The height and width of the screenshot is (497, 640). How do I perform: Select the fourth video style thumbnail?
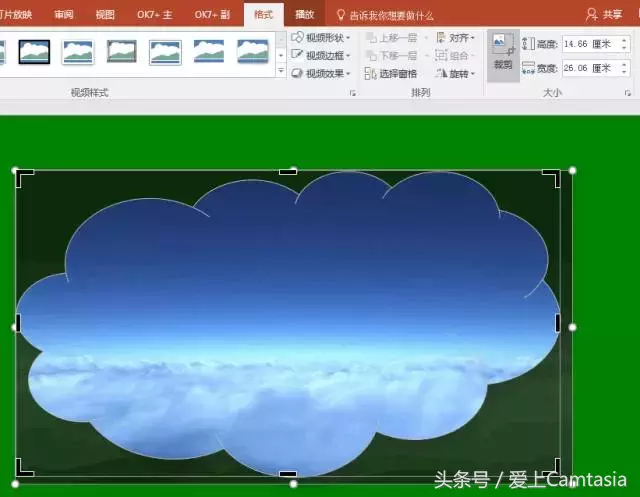coord(165,52)
